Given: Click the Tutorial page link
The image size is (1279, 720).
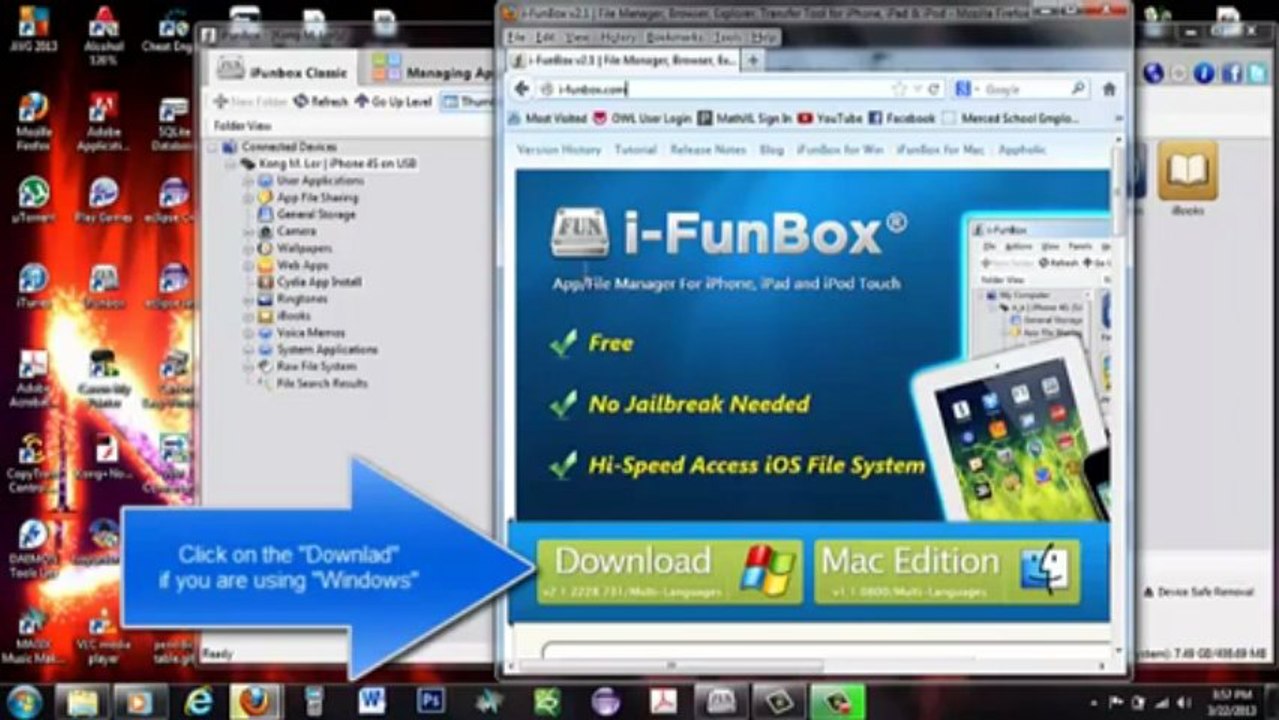Looking at the screenshot, I should pyautogui.click(x=635, y=149).
